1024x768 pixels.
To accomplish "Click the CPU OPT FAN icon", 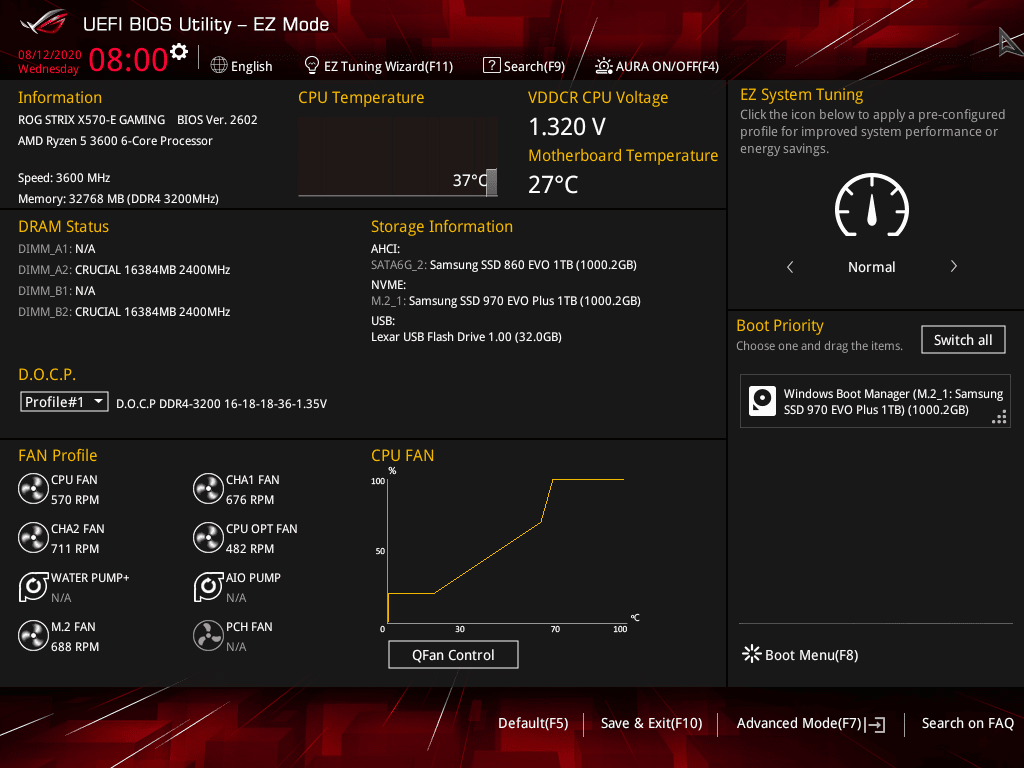I will click(208, 537).
